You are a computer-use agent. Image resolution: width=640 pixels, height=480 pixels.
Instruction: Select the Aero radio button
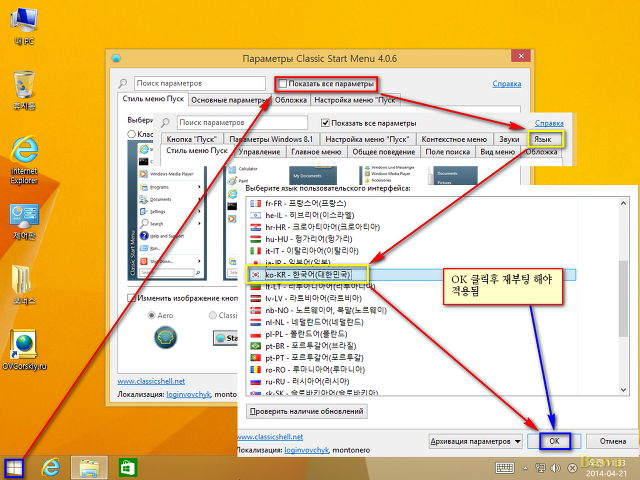(151, 315)
